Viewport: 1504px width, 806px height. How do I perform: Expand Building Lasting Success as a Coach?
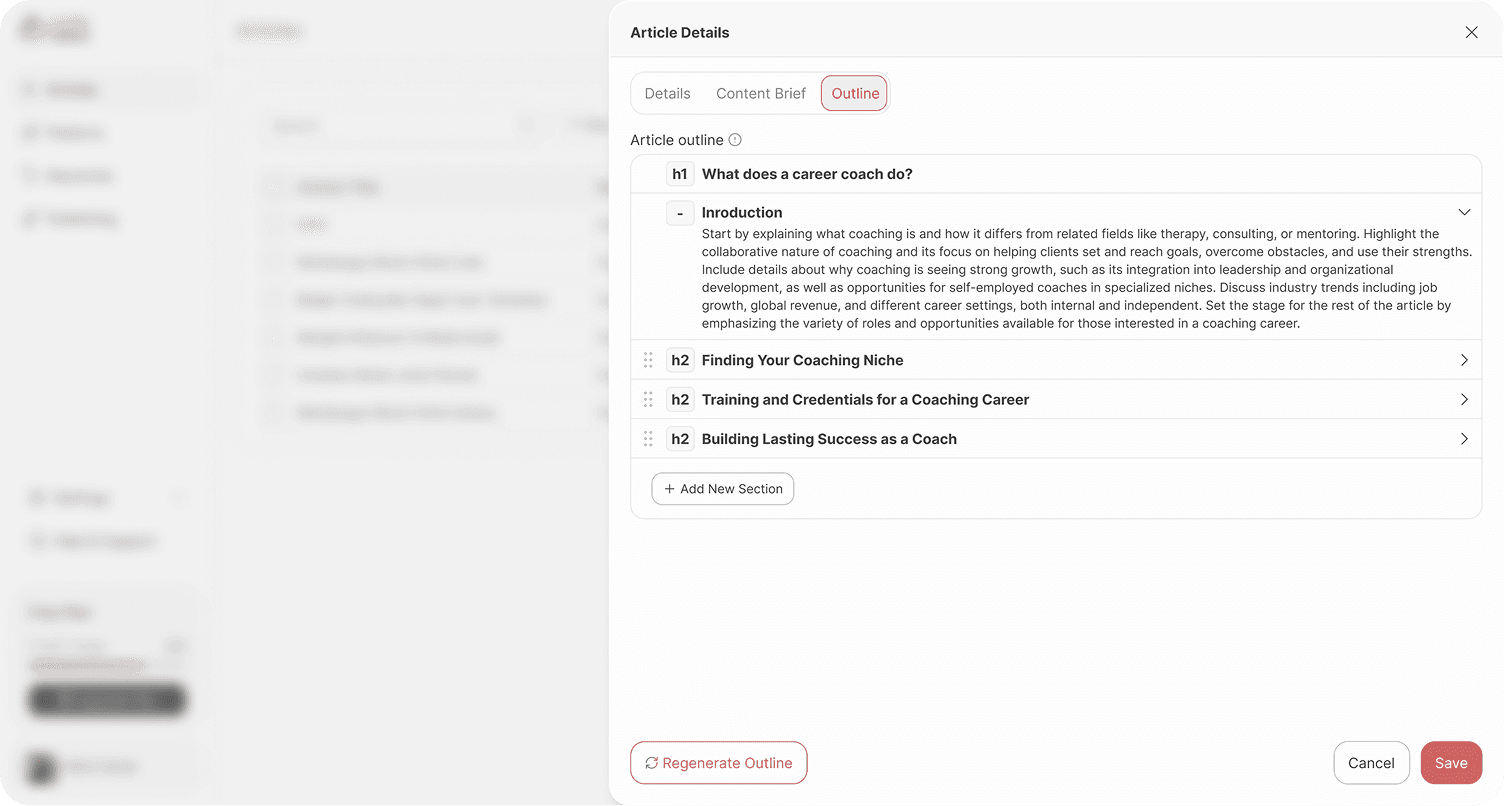[x=1464, y=439]
